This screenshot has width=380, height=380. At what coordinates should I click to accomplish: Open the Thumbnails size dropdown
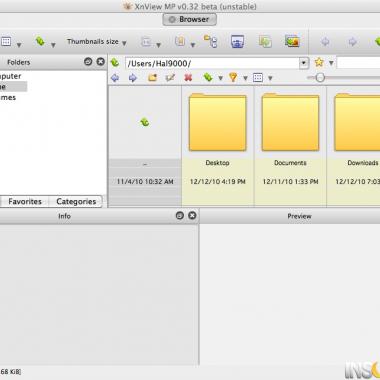(97, 42)
